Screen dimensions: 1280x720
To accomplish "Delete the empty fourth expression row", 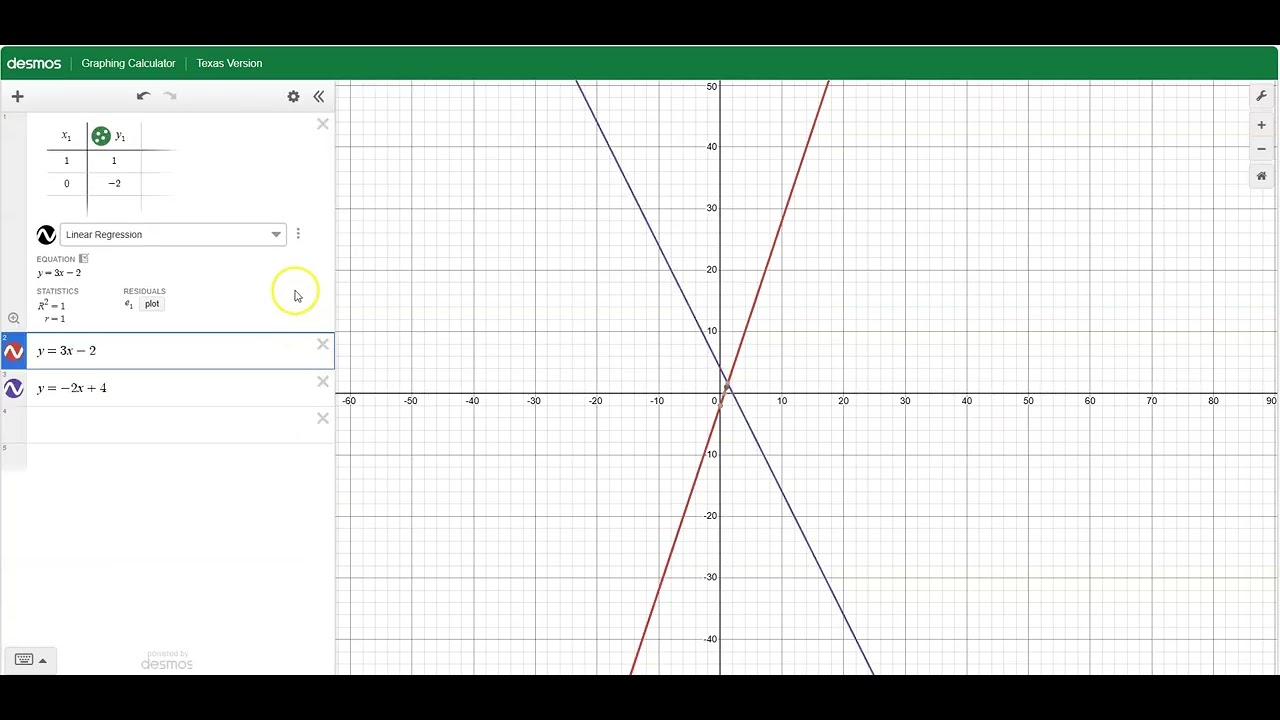I will pyautogui.click(x=322, y=418).
